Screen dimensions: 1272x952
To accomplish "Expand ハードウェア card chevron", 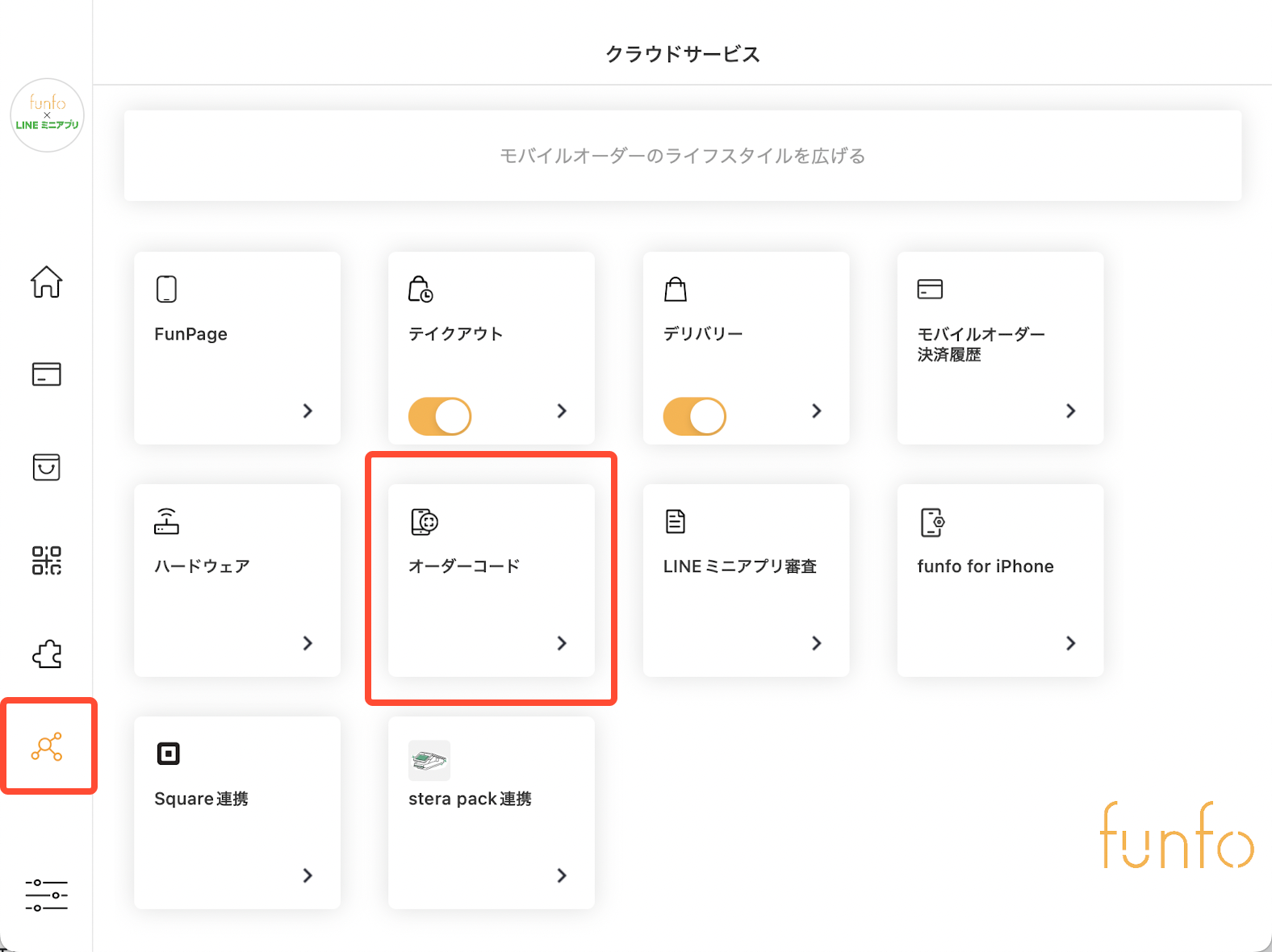I will [x=308, y=643].
